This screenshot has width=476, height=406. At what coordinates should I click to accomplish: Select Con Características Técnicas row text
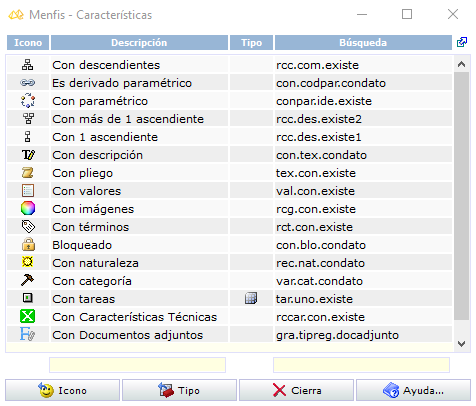135,317
